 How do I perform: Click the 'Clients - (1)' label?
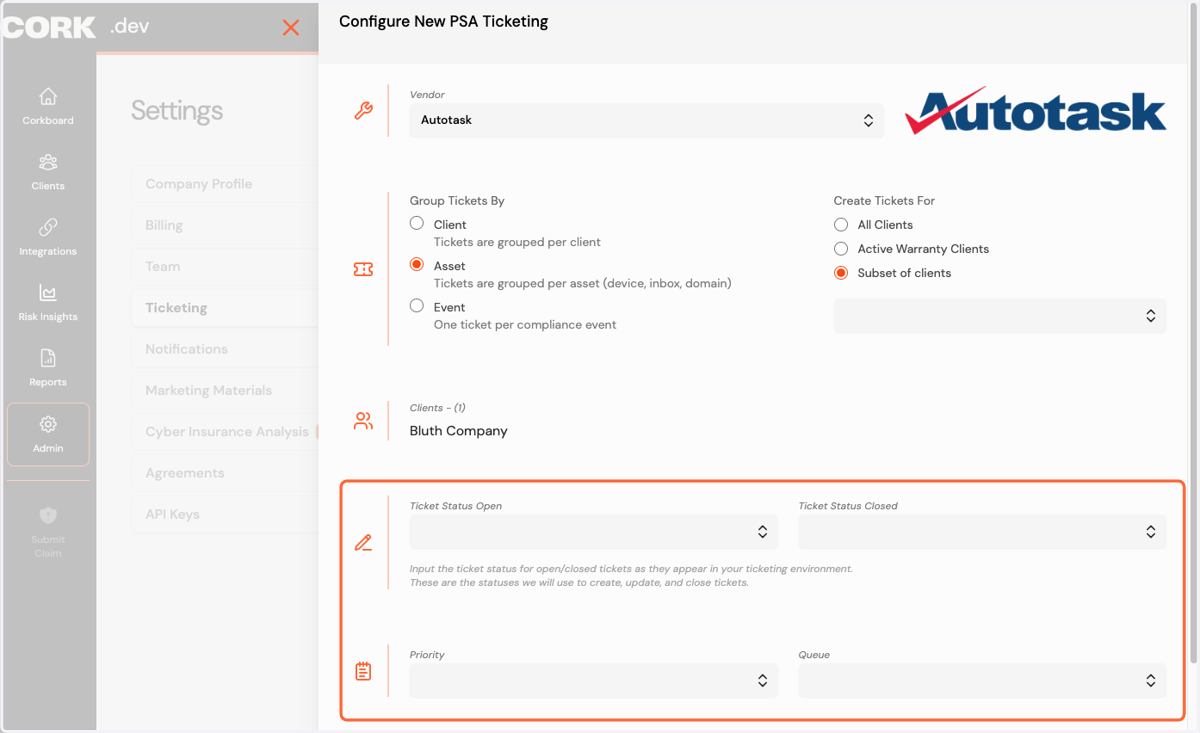(x=438, y=408)
